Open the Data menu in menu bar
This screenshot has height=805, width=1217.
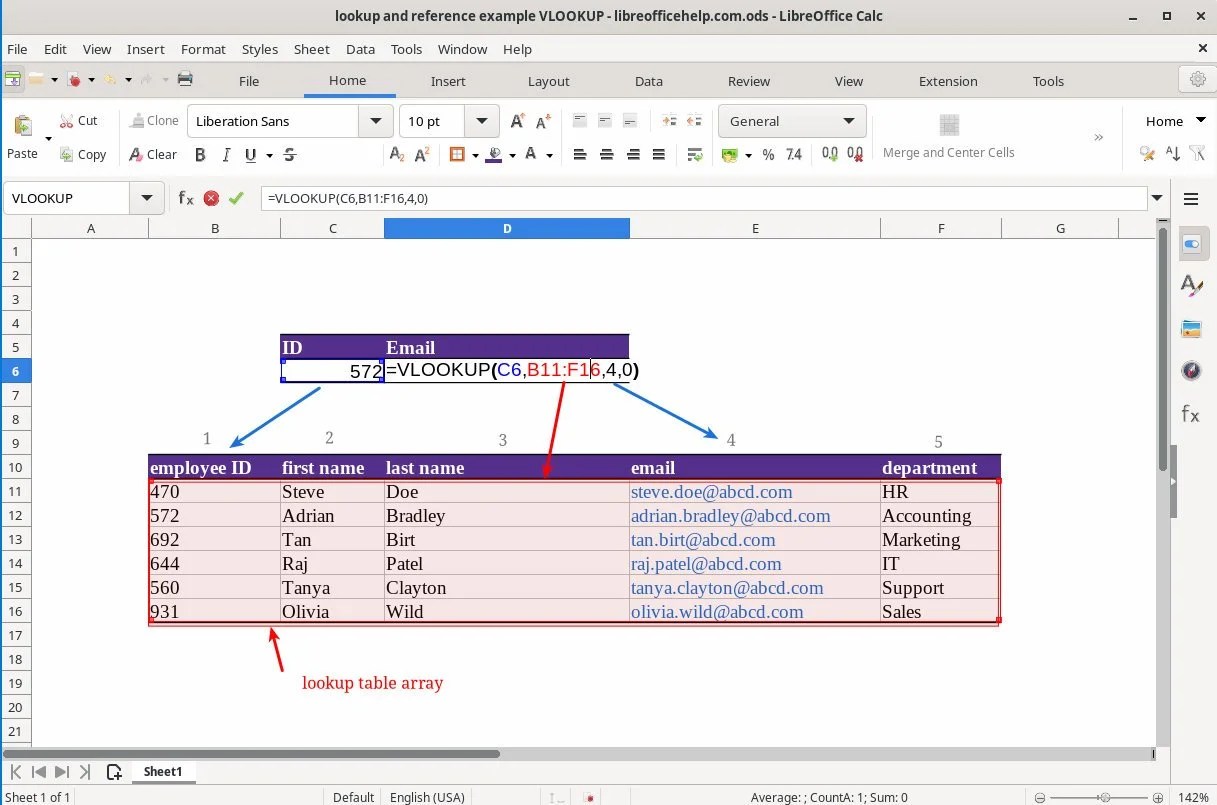pos(360,49)
